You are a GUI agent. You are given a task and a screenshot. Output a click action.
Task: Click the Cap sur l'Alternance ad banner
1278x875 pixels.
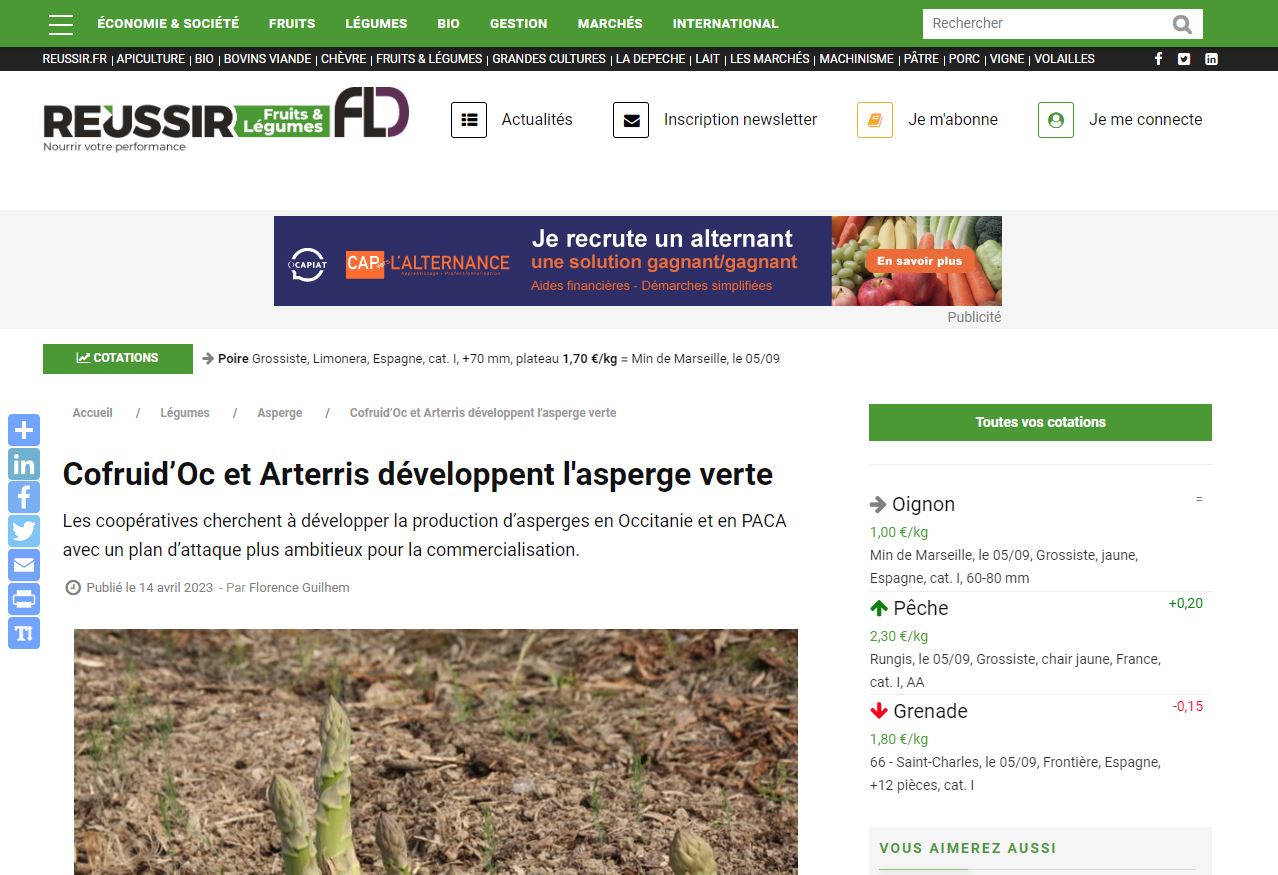(x=638, y=261)
